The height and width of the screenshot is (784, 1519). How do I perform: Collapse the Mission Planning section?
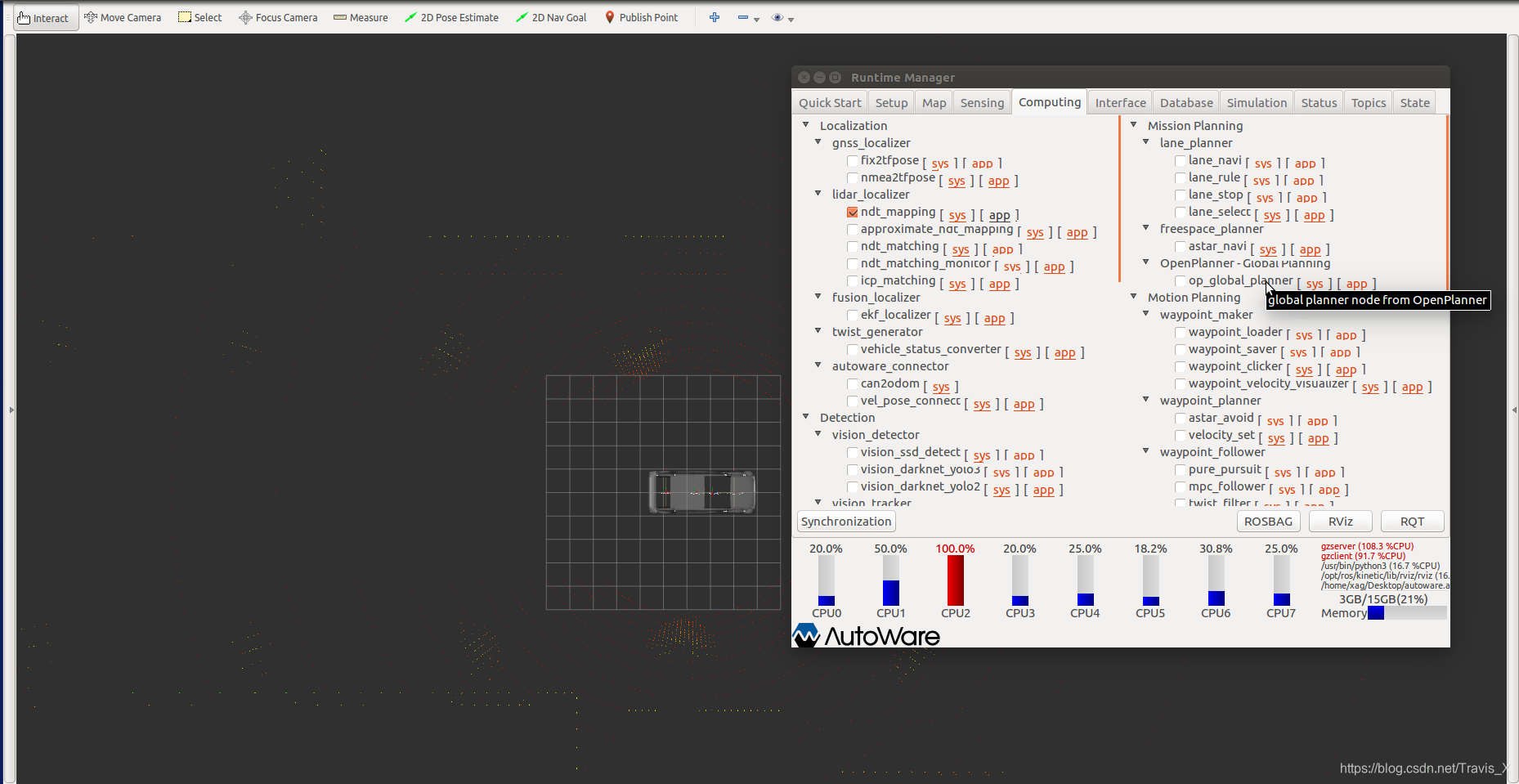[1133, 125]
